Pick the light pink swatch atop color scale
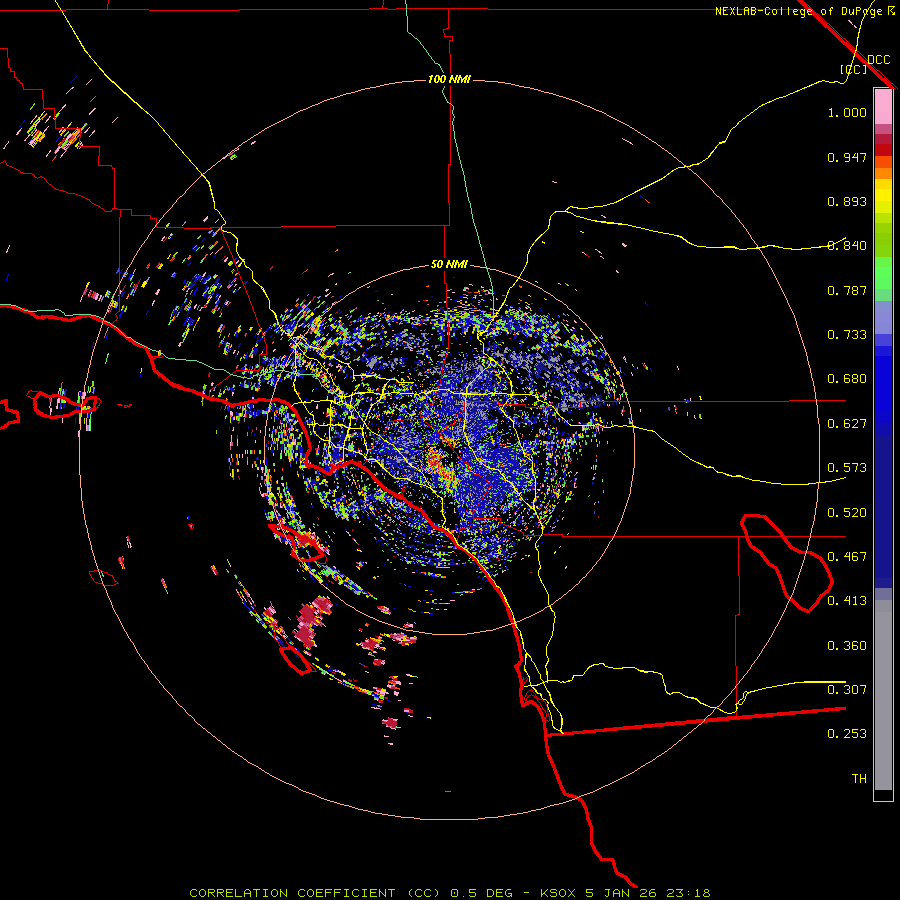This screenshot has height=900, width=900. click(883, 106)
